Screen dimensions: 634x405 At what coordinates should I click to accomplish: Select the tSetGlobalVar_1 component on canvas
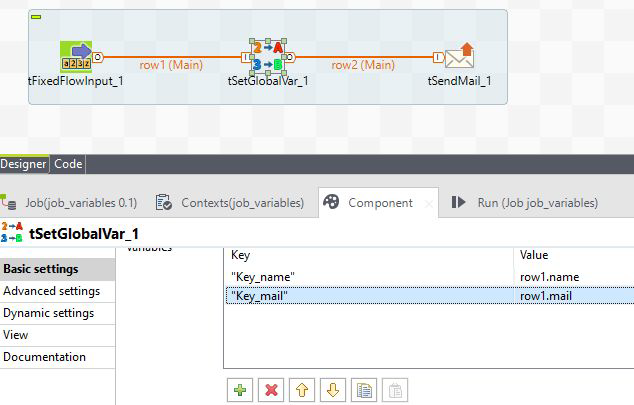point(268,57)
